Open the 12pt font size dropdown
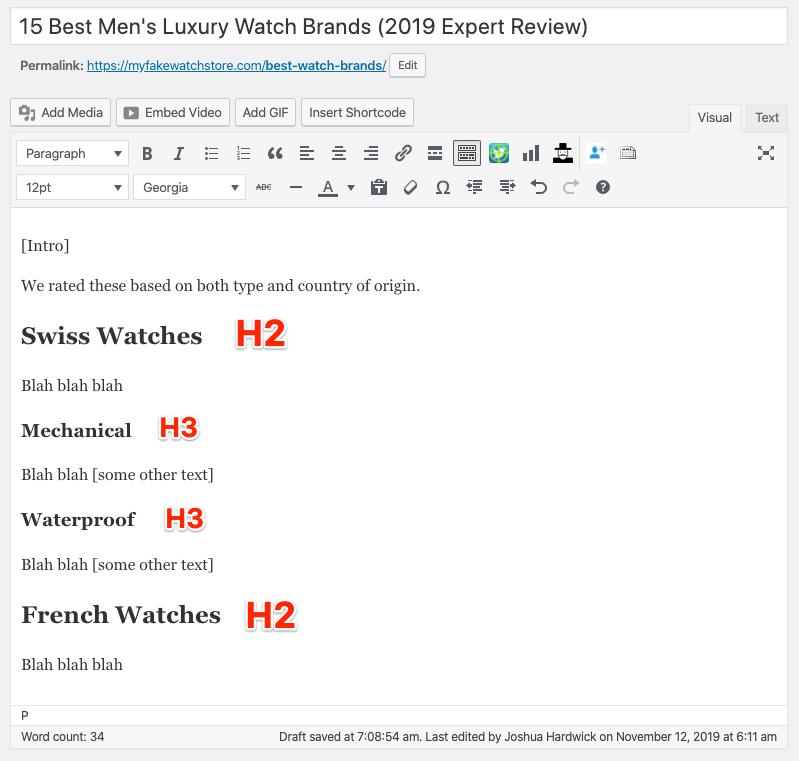Screen dimensions: 799x761 click(x=72, y=188)
